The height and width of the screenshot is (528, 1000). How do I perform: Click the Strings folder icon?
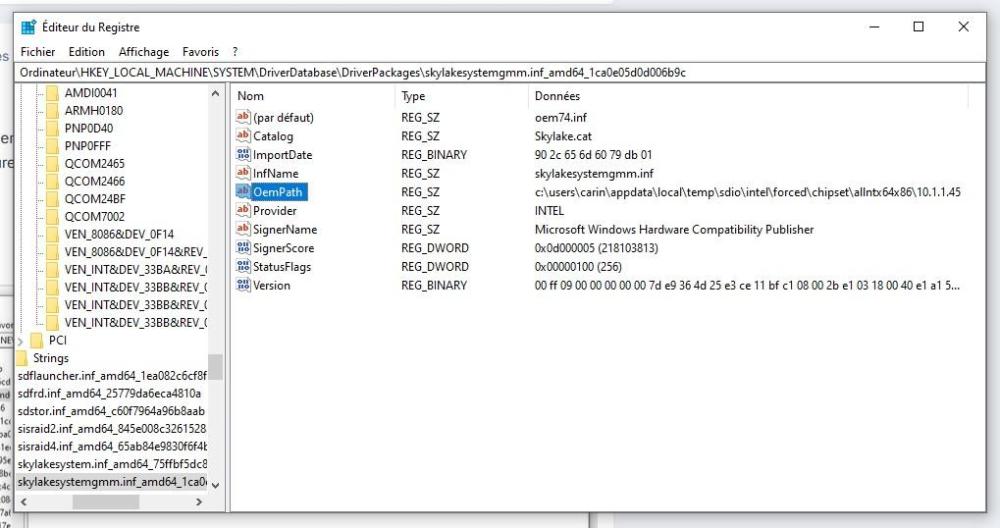tap(22, 358)
